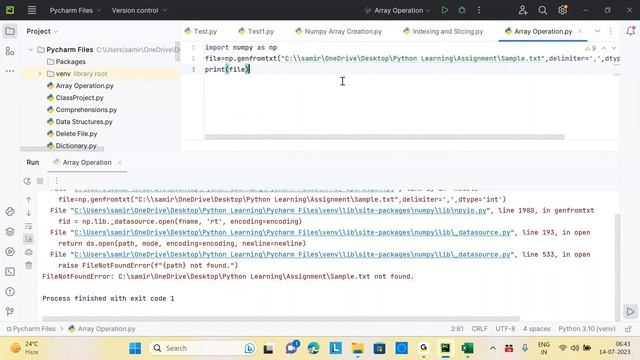
Task: Jump up the stack trace
Action: point(29,200)
